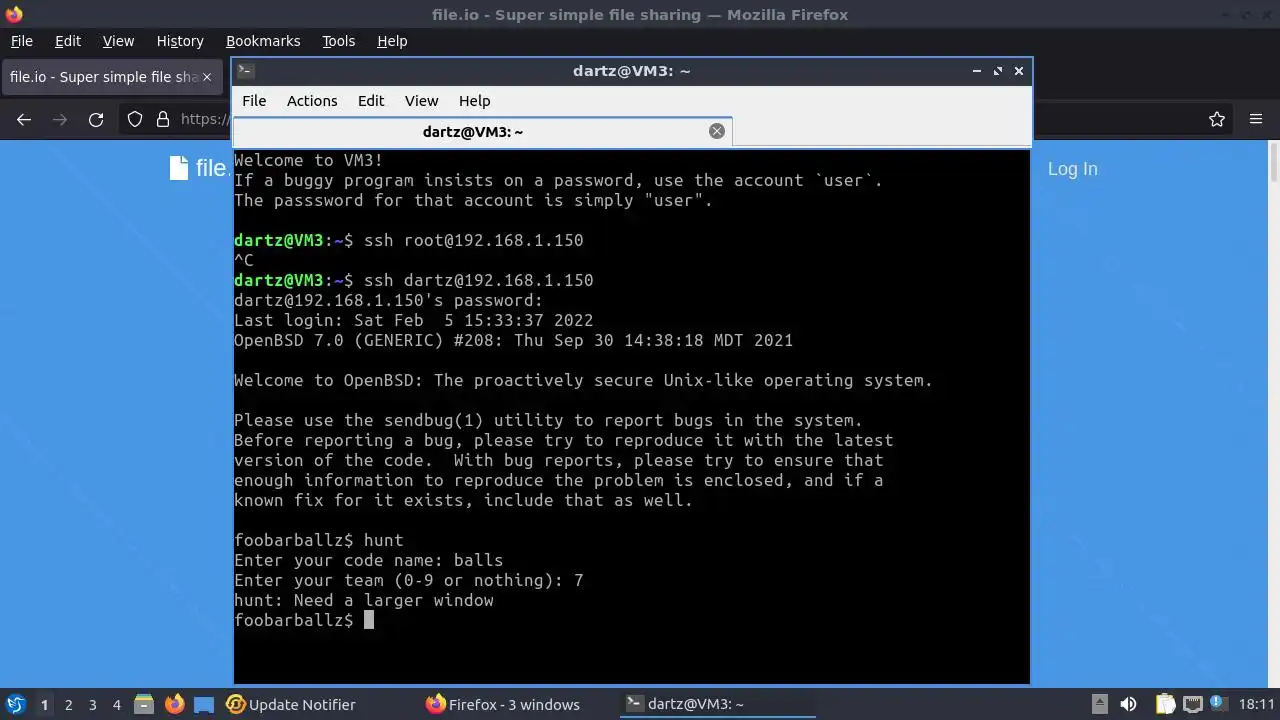Click the Firefox logo in the title bar
The height and width of the screenshot is (720, 1280).
pyautogui.click(x=14, y=14)
